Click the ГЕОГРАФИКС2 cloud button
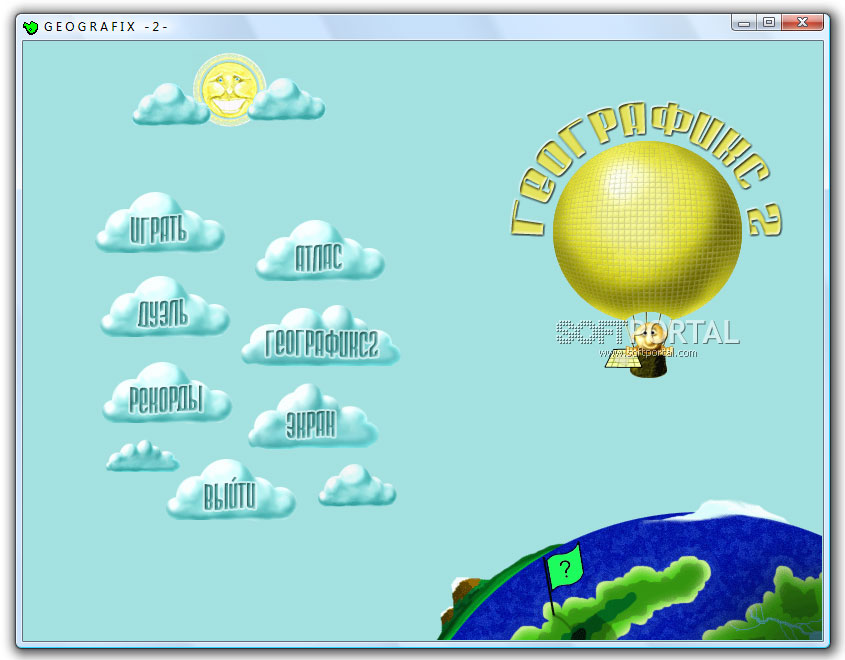This screenshot has width=845, height=660. point(321,337)
